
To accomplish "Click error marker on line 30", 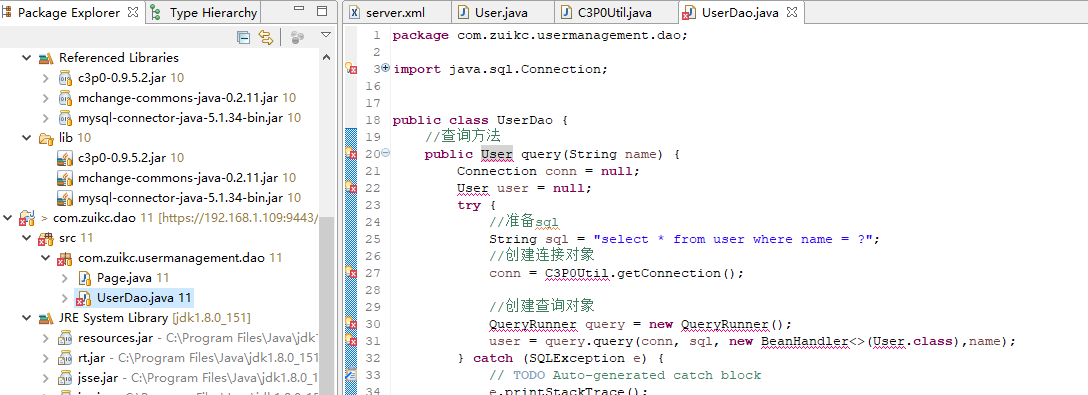I will coord(351,324).
